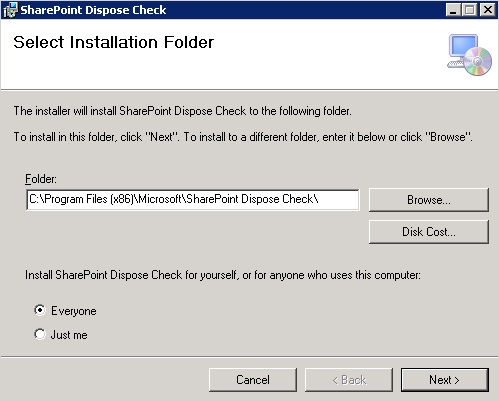Image resolution: width=499 pixels, height=401 pixels.
Task: Click the "To install in this folder" instruction line
Action: click(243, 137)
